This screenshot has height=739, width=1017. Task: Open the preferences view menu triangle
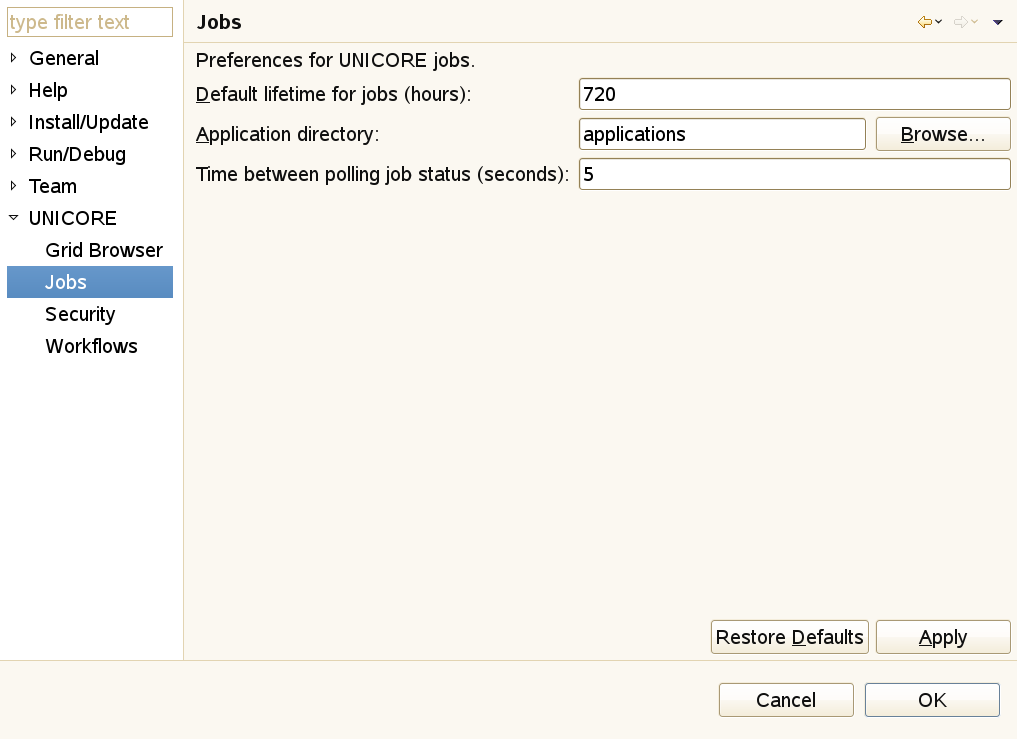[998, 23]
